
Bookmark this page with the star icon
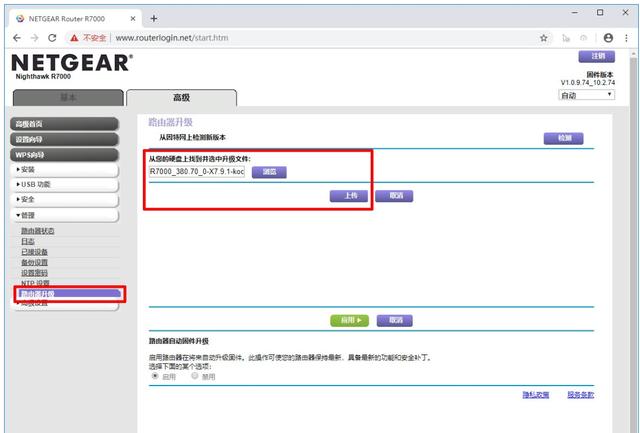[x=544, y=38]
